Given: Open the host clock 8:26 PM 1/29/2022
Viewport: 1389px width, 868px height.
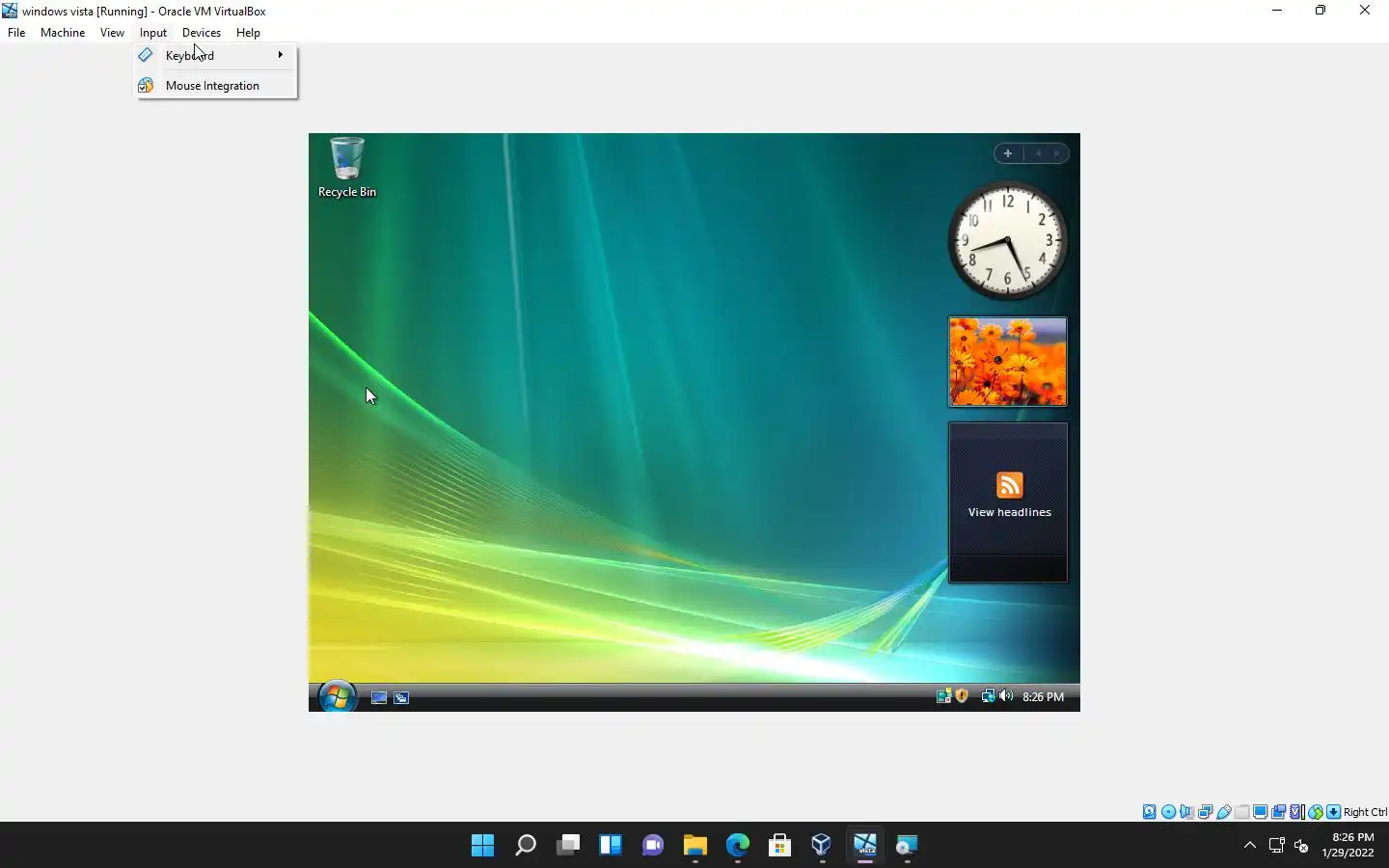Looking at the screenshot, I should (x=1348, y=845).
